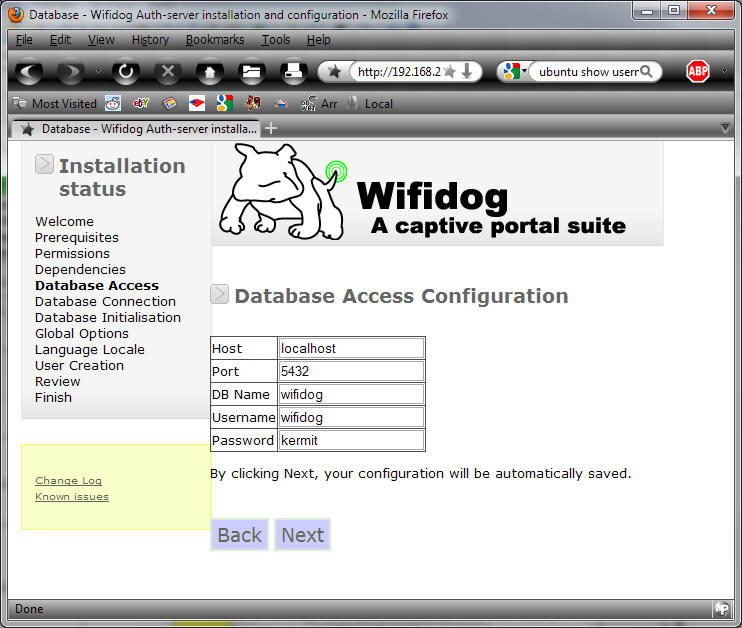742x628 pixels.
Task: Click the Back button on the page
Action: coord(239,535)
